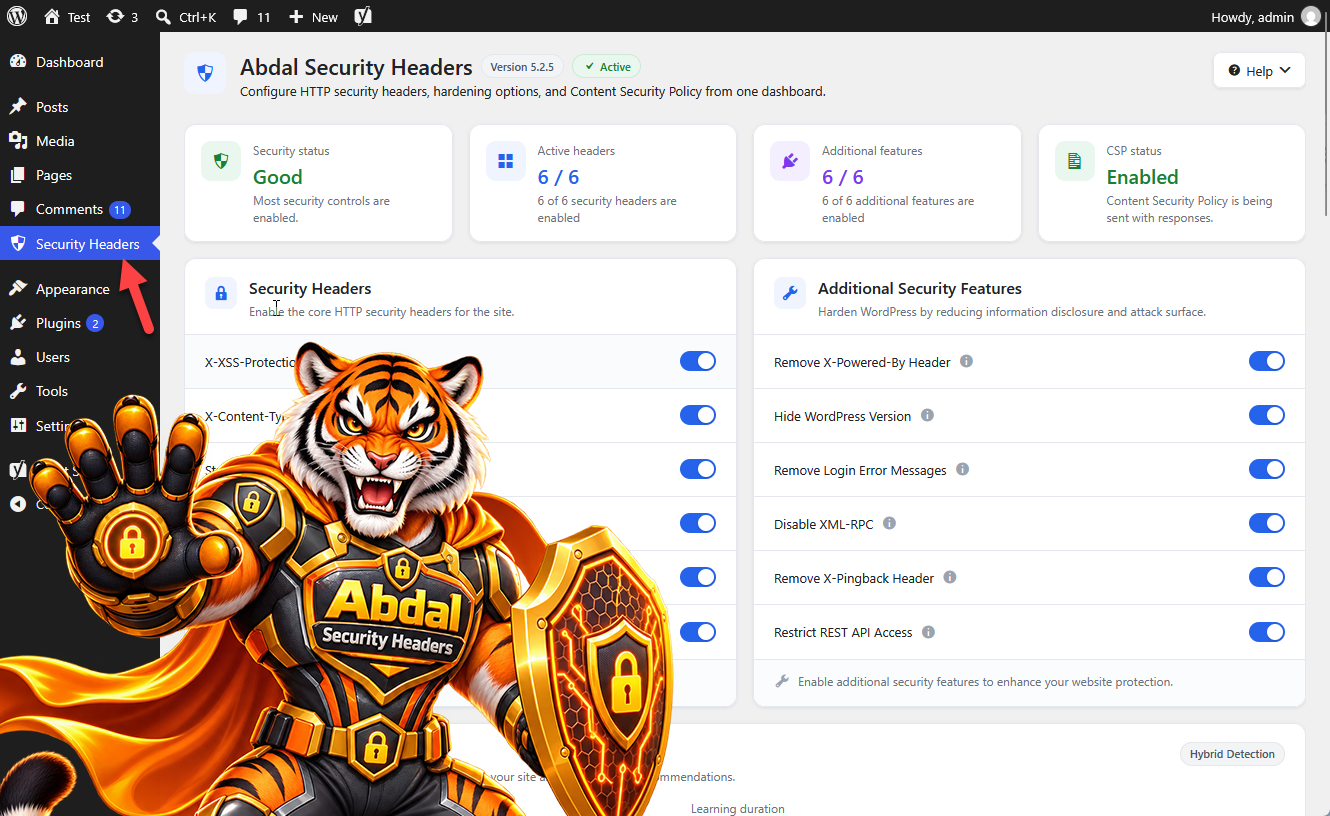Click the 'Additional Security Features' heading

[x=920, y=288]
